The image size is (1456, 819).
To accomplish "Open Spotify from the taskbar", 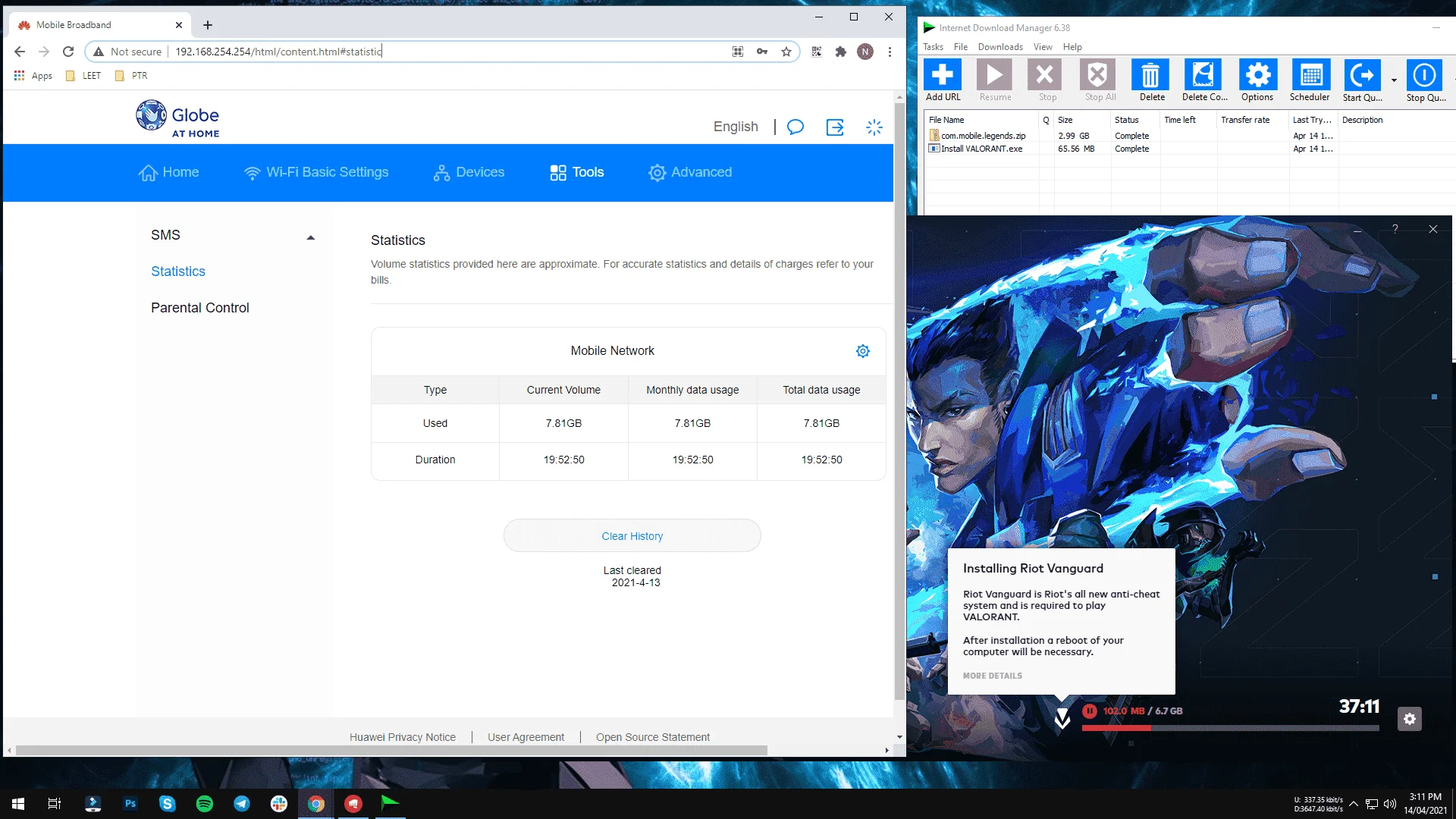I will point(205,804).
